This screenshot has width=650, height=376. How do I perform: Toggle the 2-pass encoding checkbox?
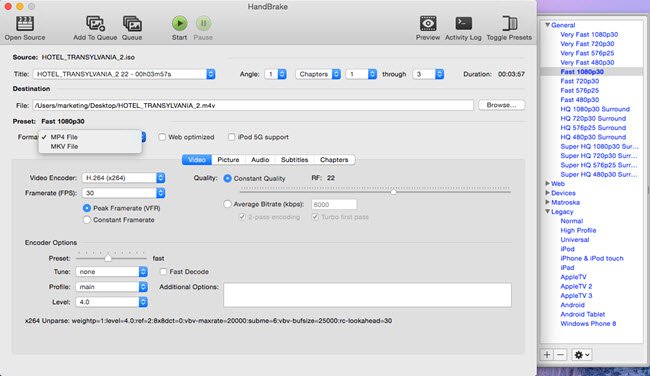click(x=242, y=217)
